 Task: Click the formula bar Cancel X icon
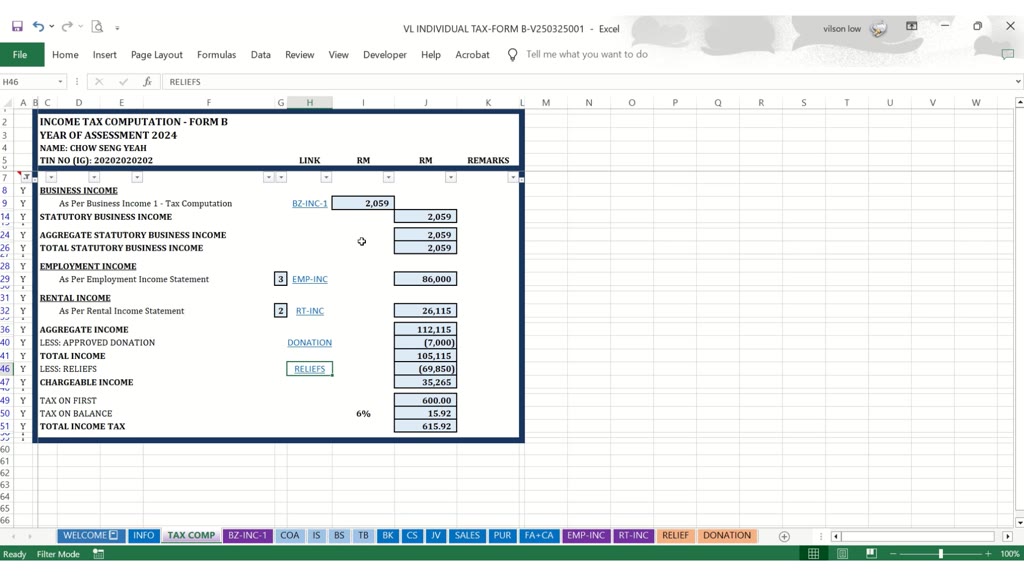[99, 82]
